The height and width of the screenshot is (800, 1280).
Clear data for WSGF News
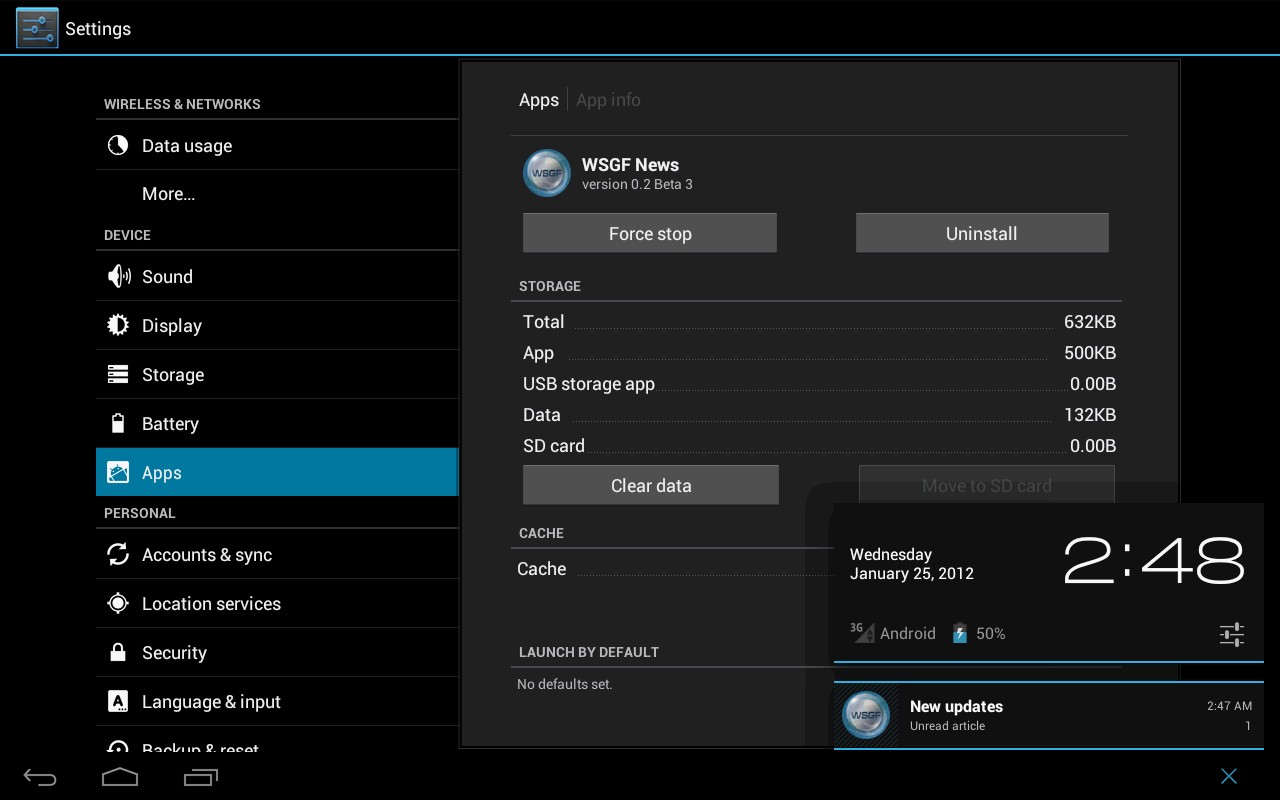651,485
